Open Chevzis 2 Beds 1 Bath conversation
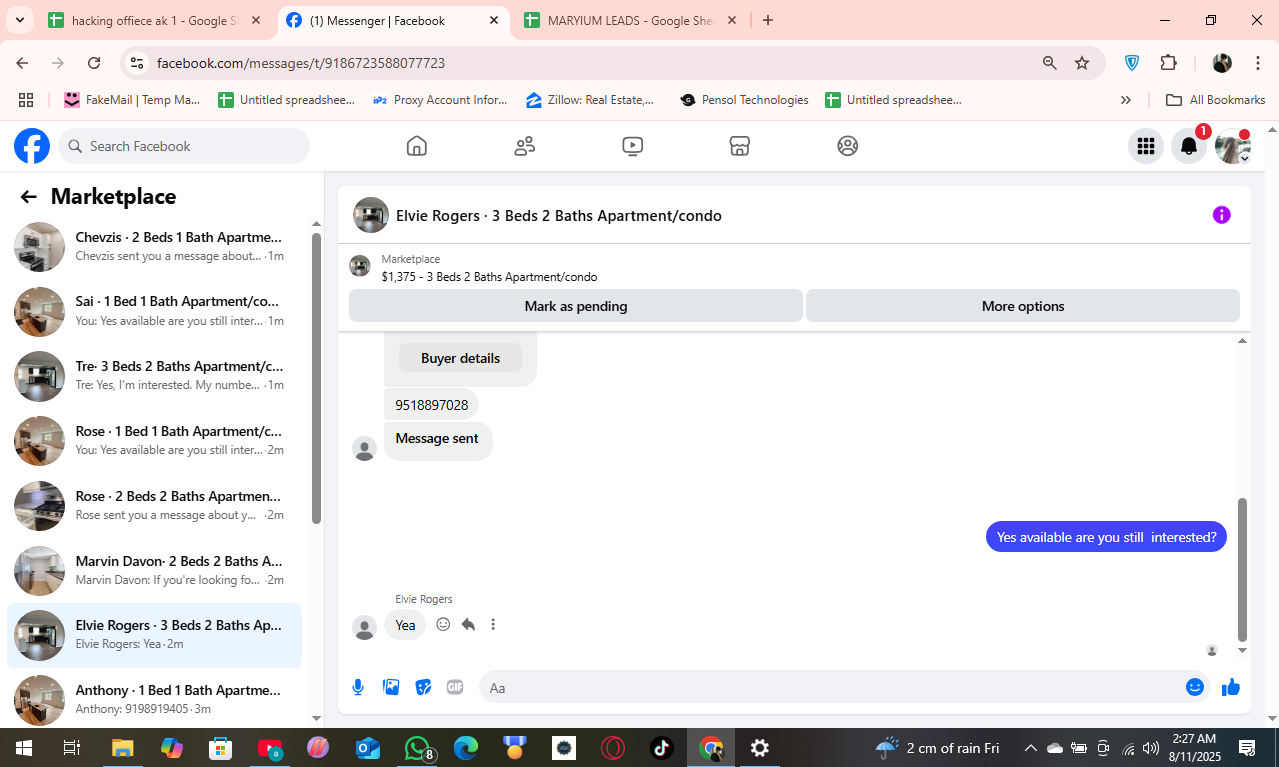 [155, 246]
